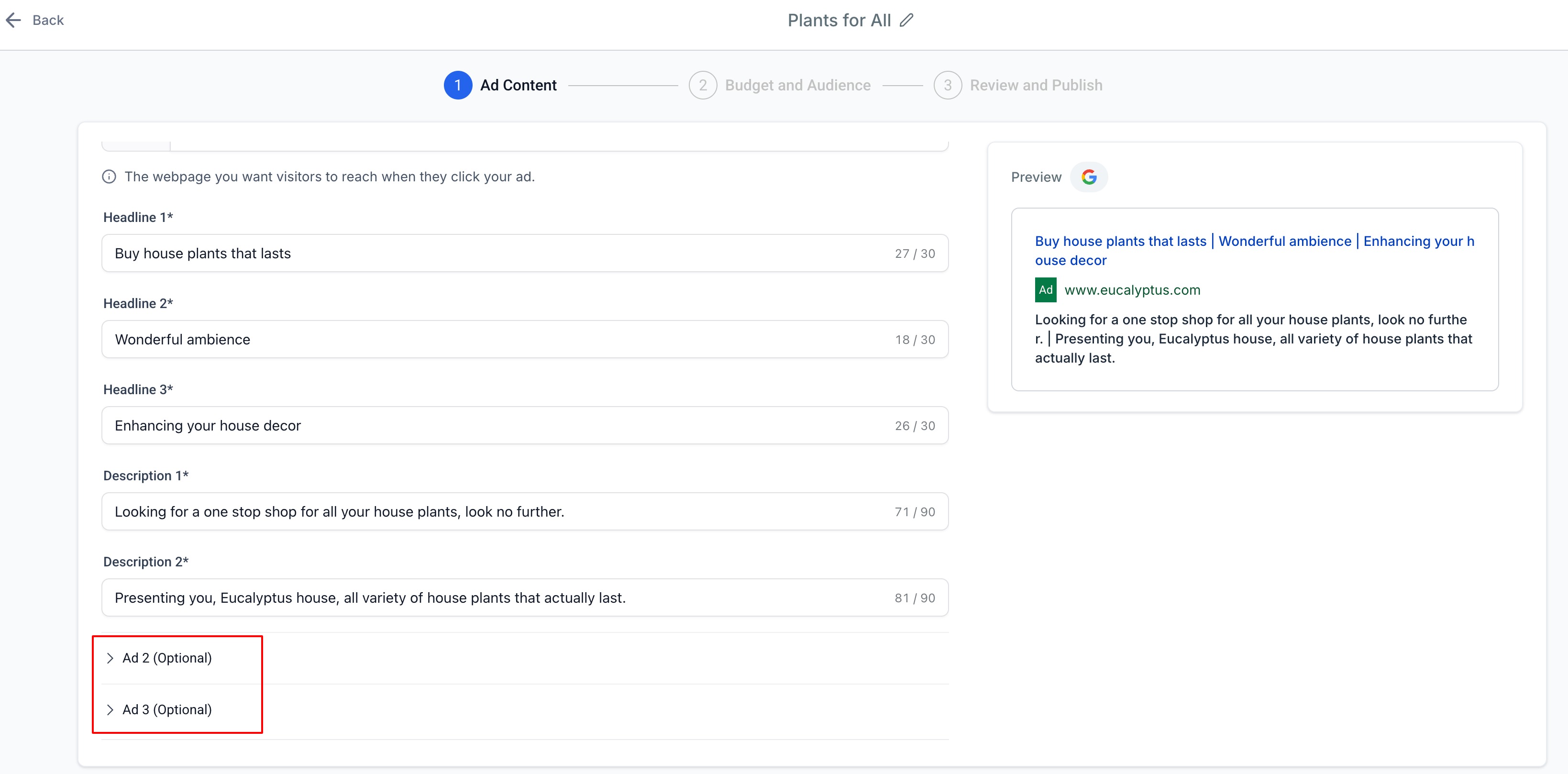Image resolution: width=1568 pixels, height=774 pixels.
Task: Click the 26 / 30 character counter
Action: [915, 426]
